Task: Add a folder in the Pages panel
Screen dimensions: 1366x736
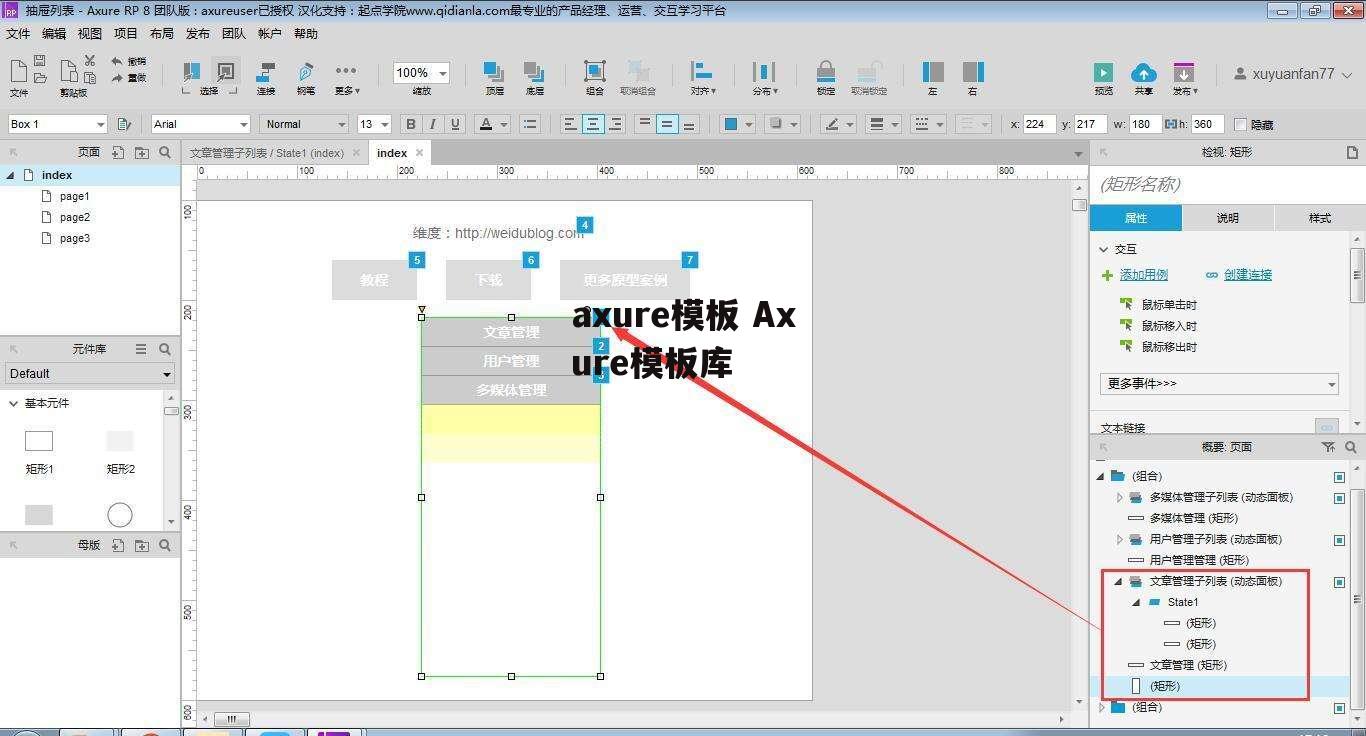Action: coord(142,152)
